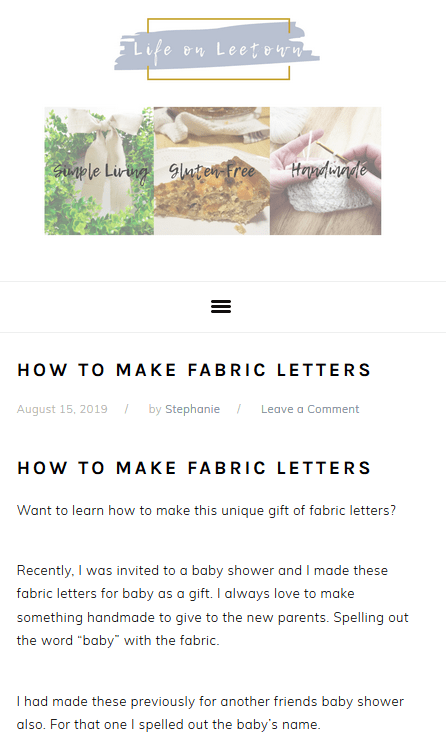Open the Handmade category label
The height and width of the screenshot is (741, 446).
(x=329, y=169)
